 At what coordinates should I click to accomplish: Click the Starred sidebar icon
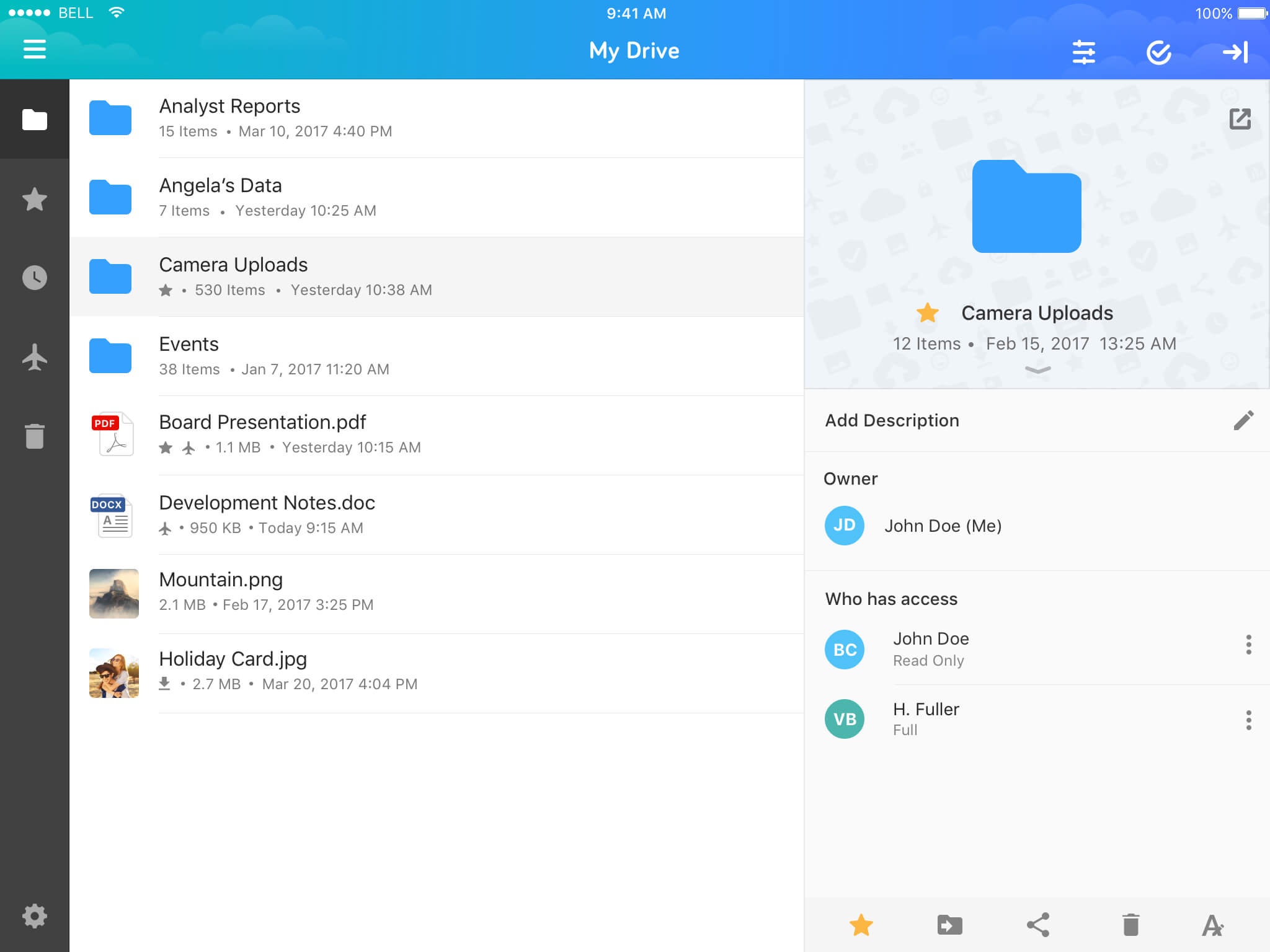35,199
